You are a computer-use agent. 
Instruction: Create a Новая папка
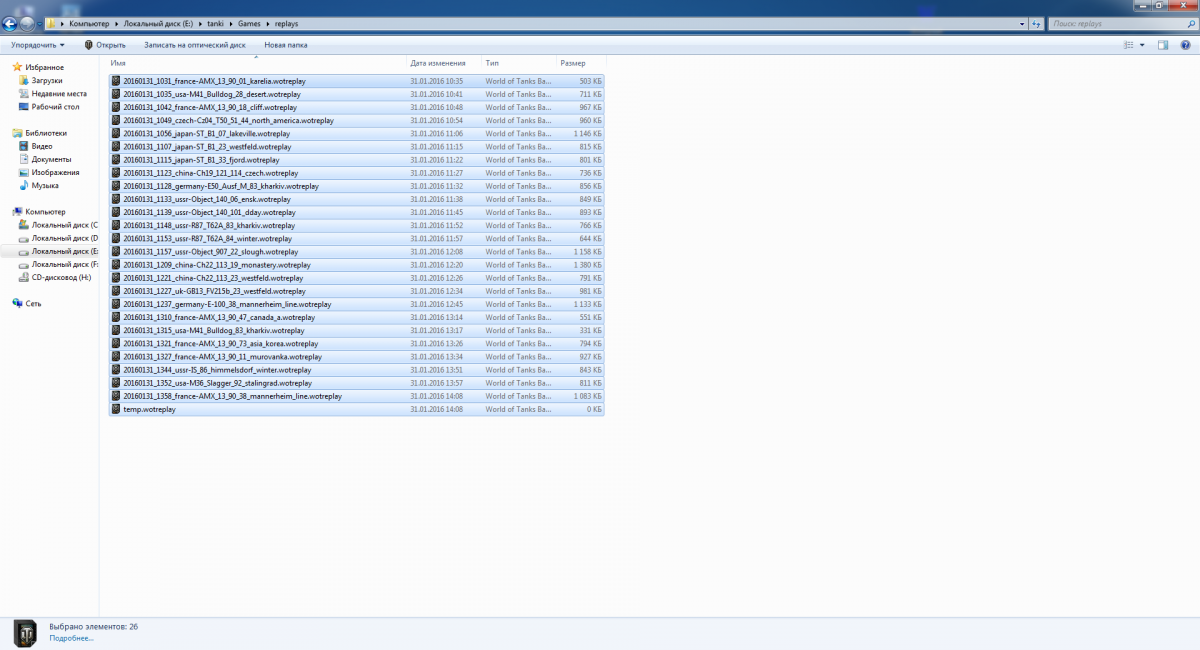[286, 45]
